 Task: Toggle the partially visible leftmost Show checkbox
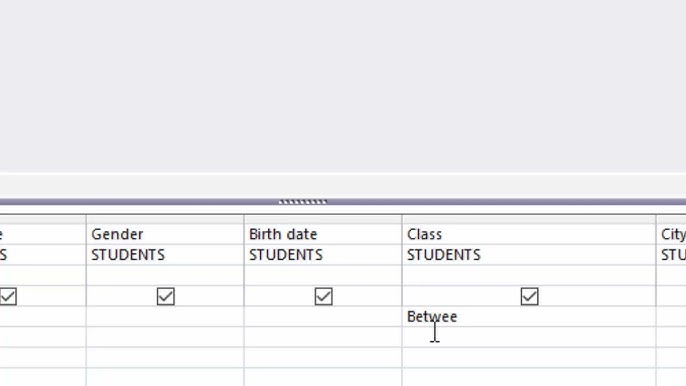(8, 296)
